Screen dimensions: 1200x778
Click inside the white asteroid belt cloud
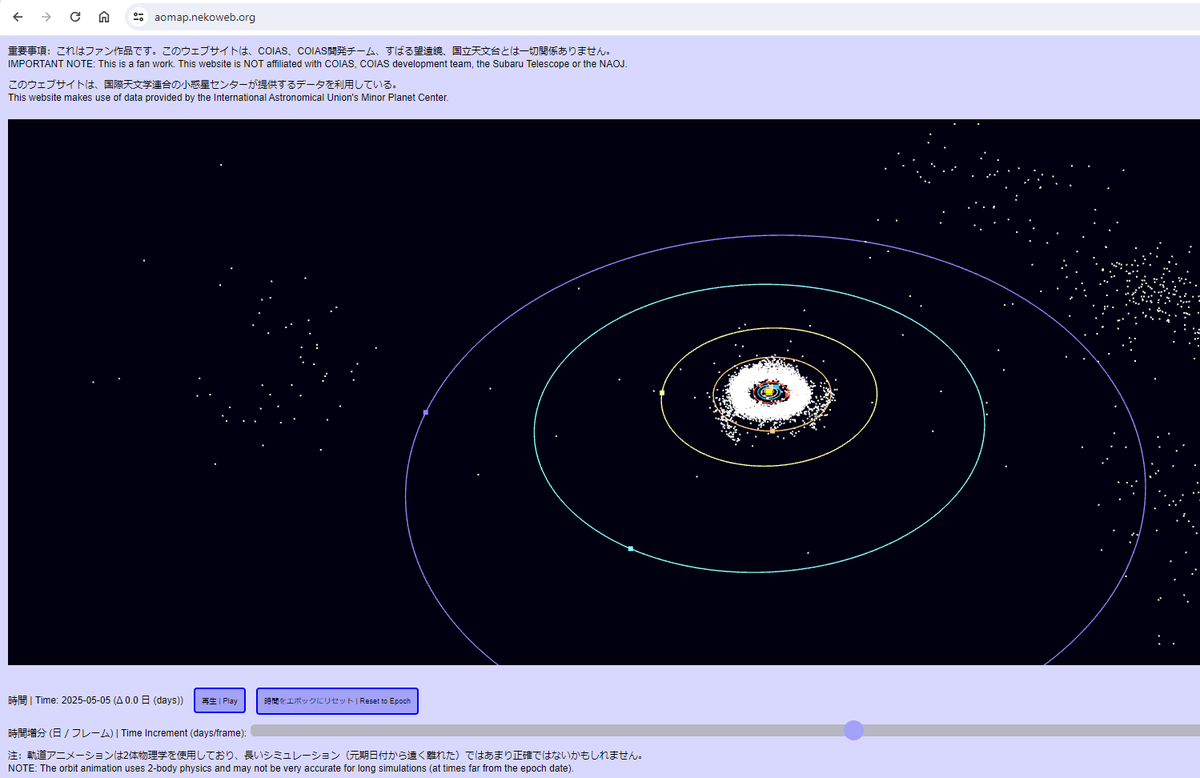[740, 370]
